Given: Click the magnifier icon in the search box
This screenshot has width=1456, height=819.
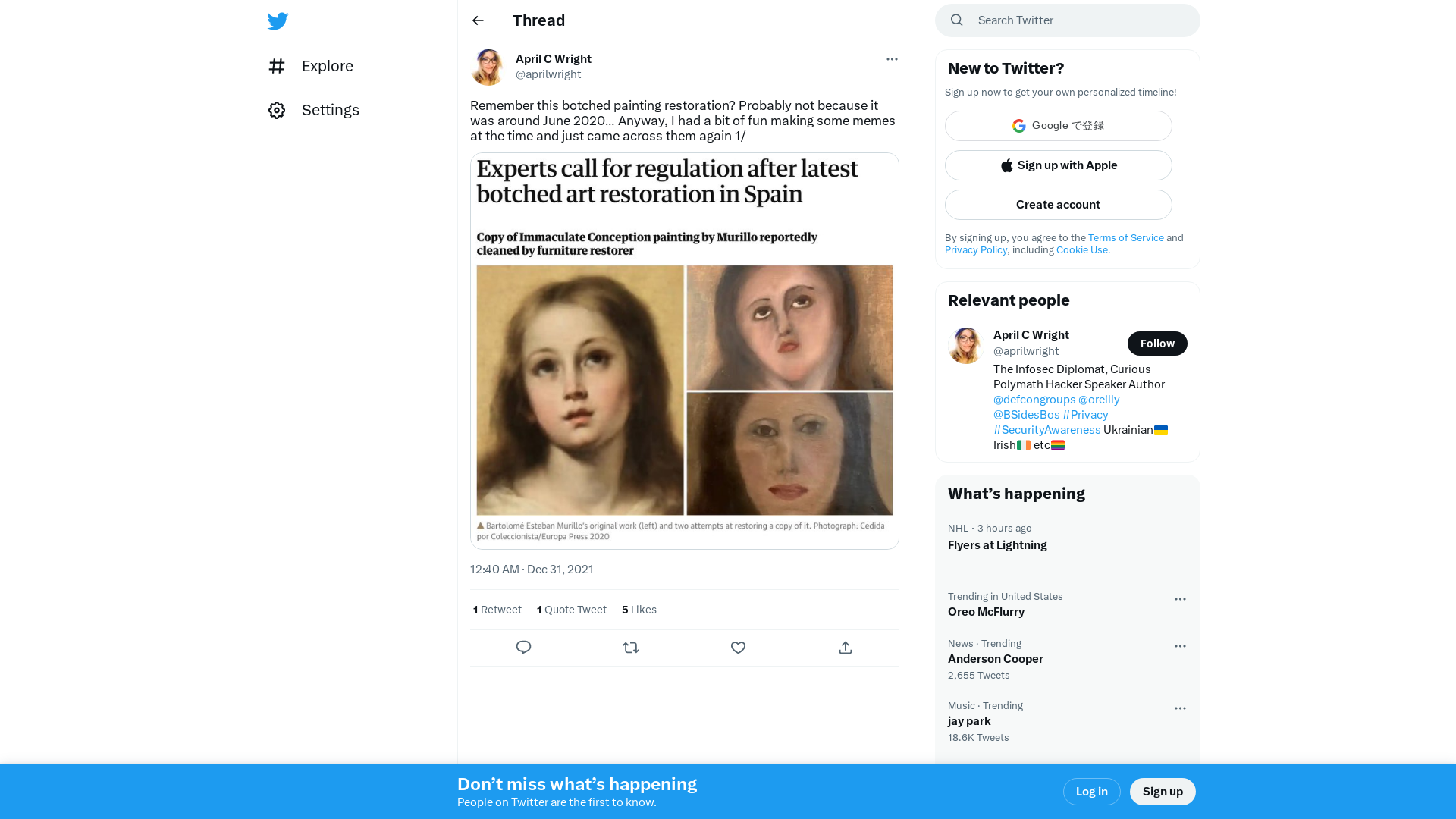Looking at the screenshot, I should click(x=957, y=20).
